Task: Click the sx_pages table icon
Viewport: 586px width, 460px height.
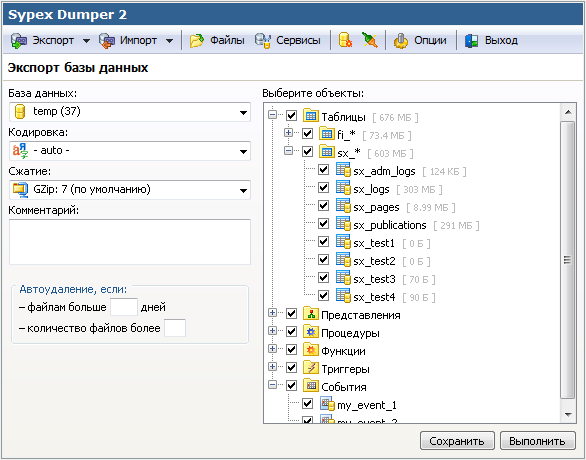Action: [x=343, y=206]
